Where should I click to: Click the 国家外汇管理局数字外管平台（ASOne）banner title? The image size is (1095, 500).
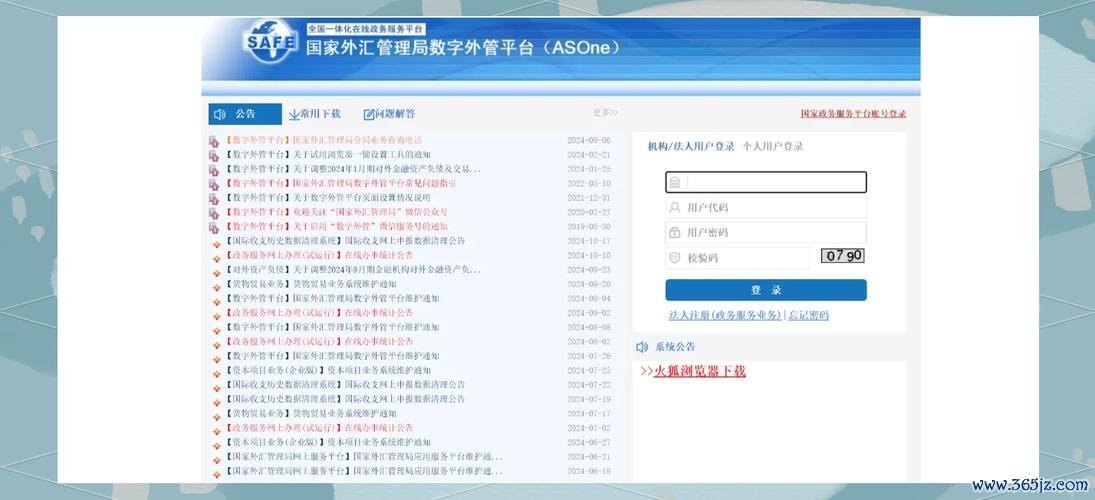point(464,48)
